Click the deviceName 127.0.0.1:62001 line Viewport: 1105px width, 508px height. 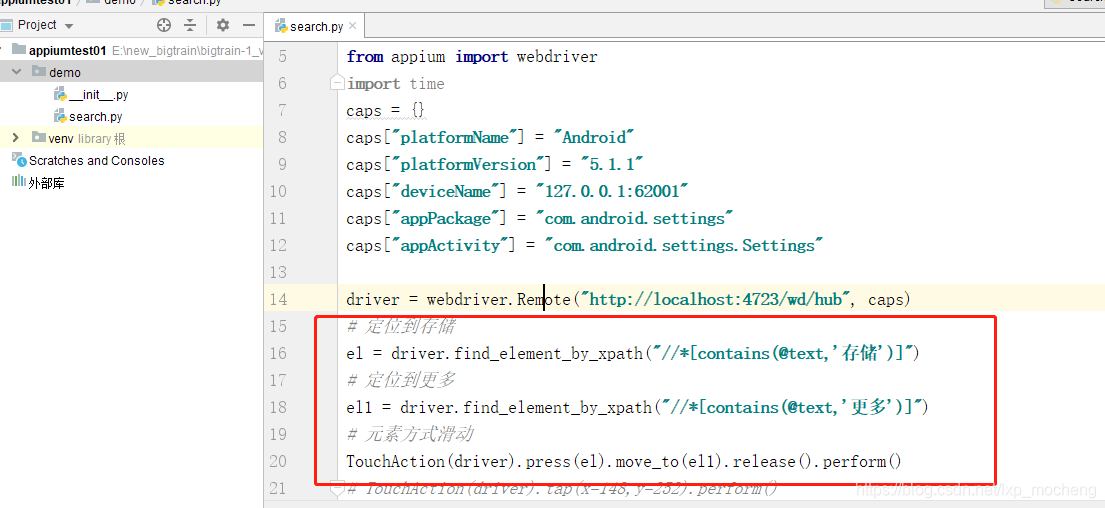(517, 192)
